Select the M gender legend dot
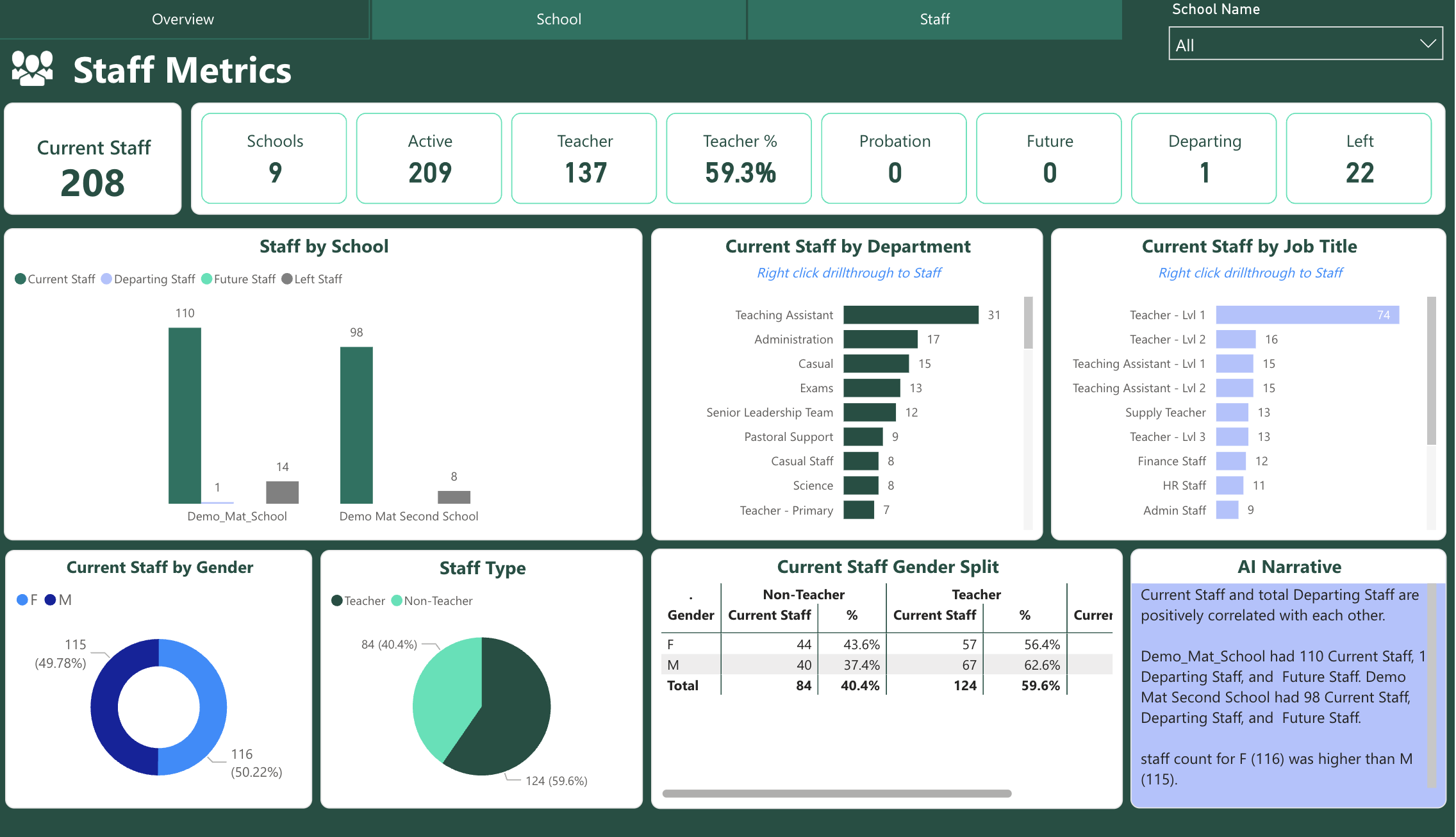 (51, 600)
